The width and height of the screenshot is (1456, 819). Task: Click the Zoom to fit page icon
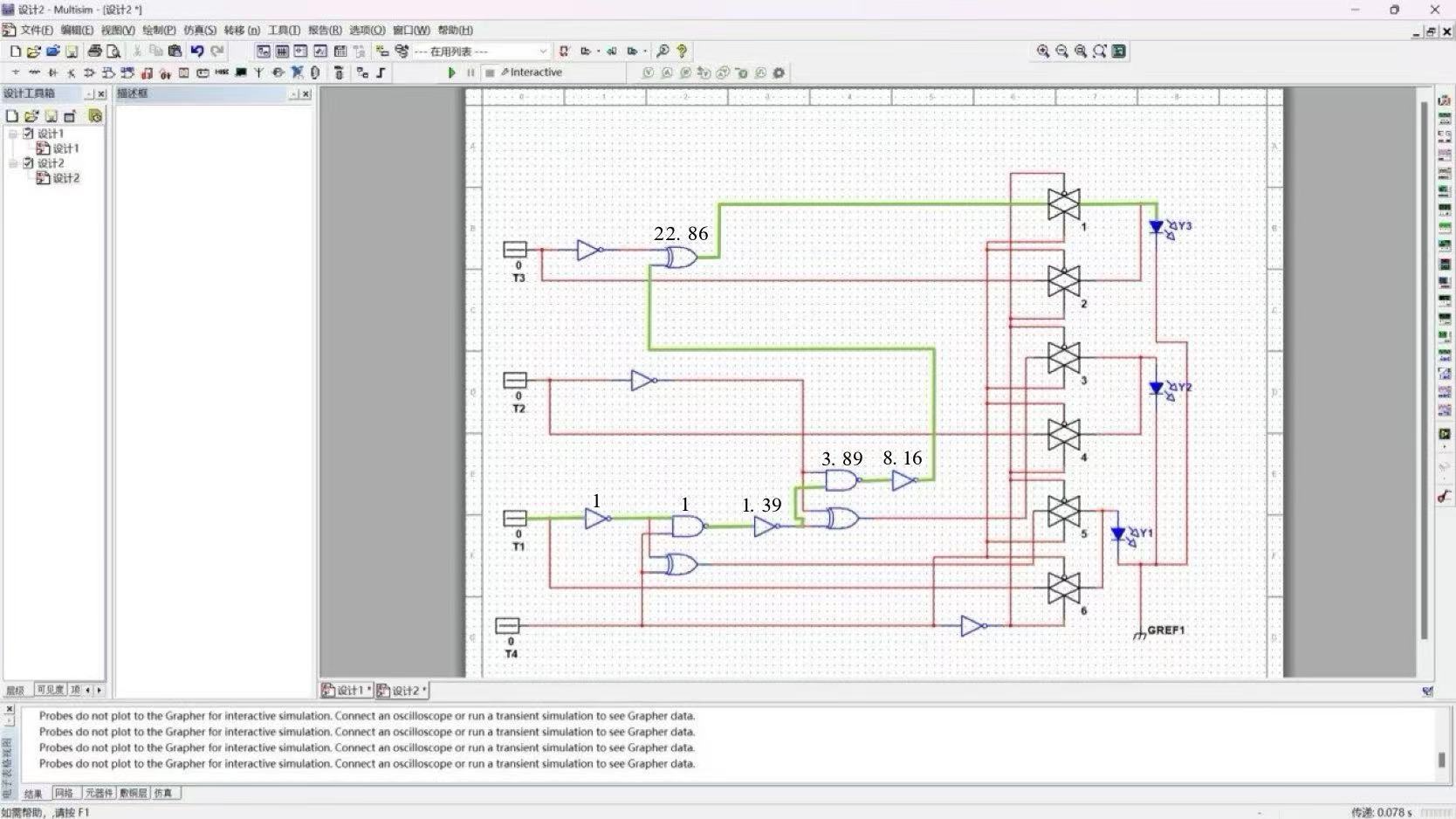pyautogui.click(x=1100, y=52)
